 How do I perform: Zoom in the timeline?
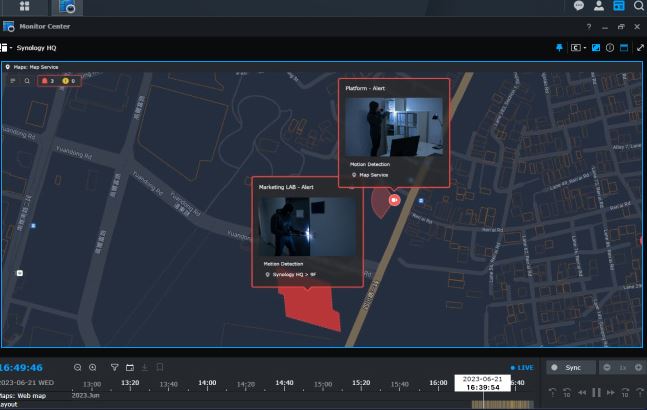click(x=92, y=367)
